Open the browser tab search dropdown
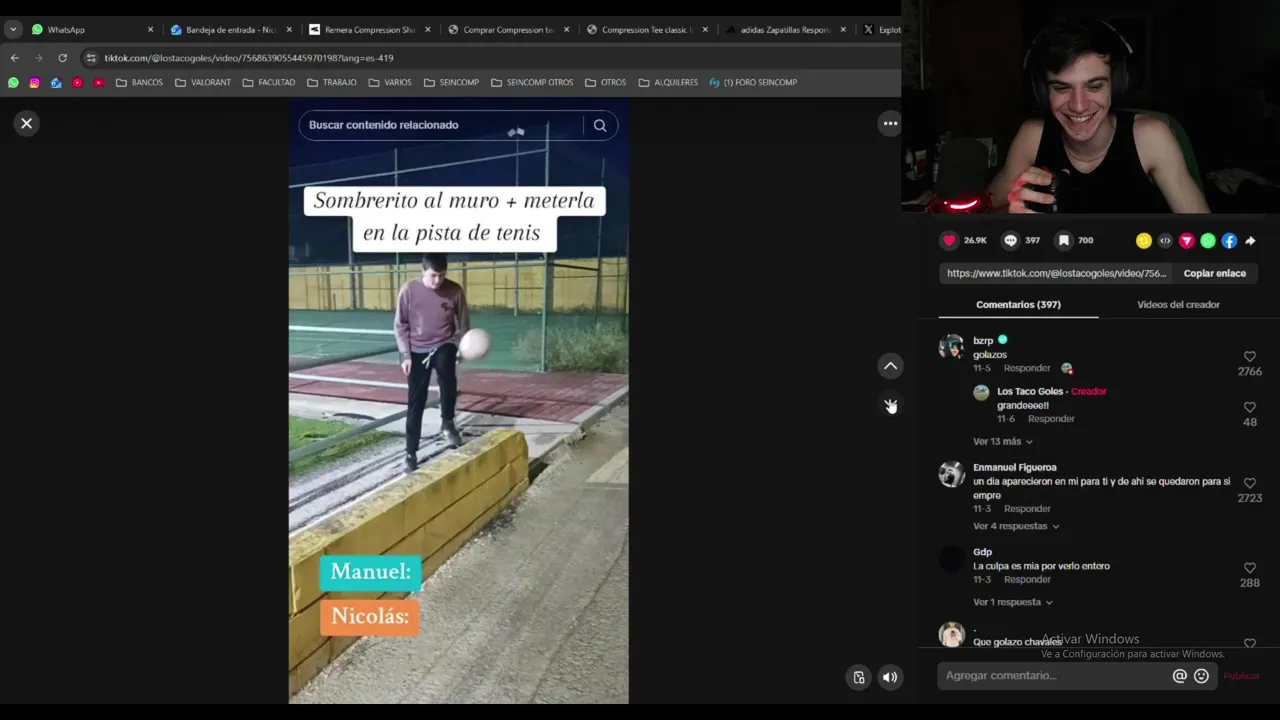Viewport: 1280px width, 720px height. (13, 30)
